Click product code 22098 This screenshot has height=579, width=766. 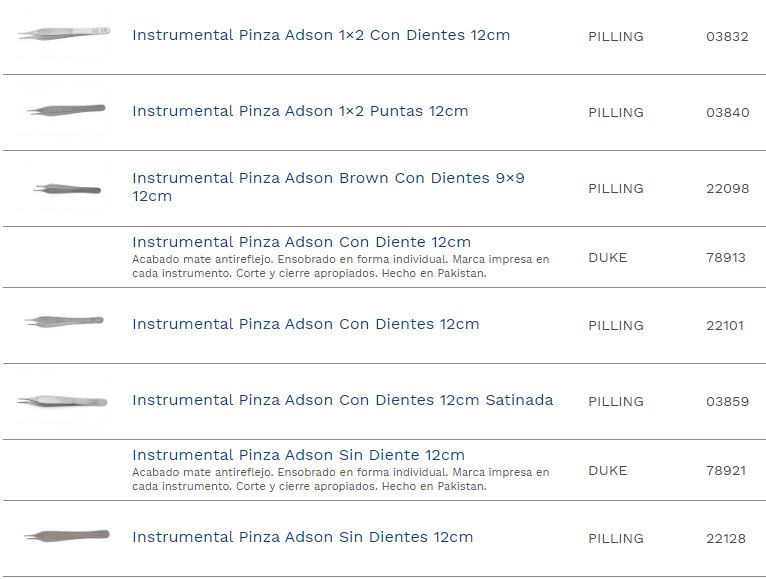[x=727, y=189]
